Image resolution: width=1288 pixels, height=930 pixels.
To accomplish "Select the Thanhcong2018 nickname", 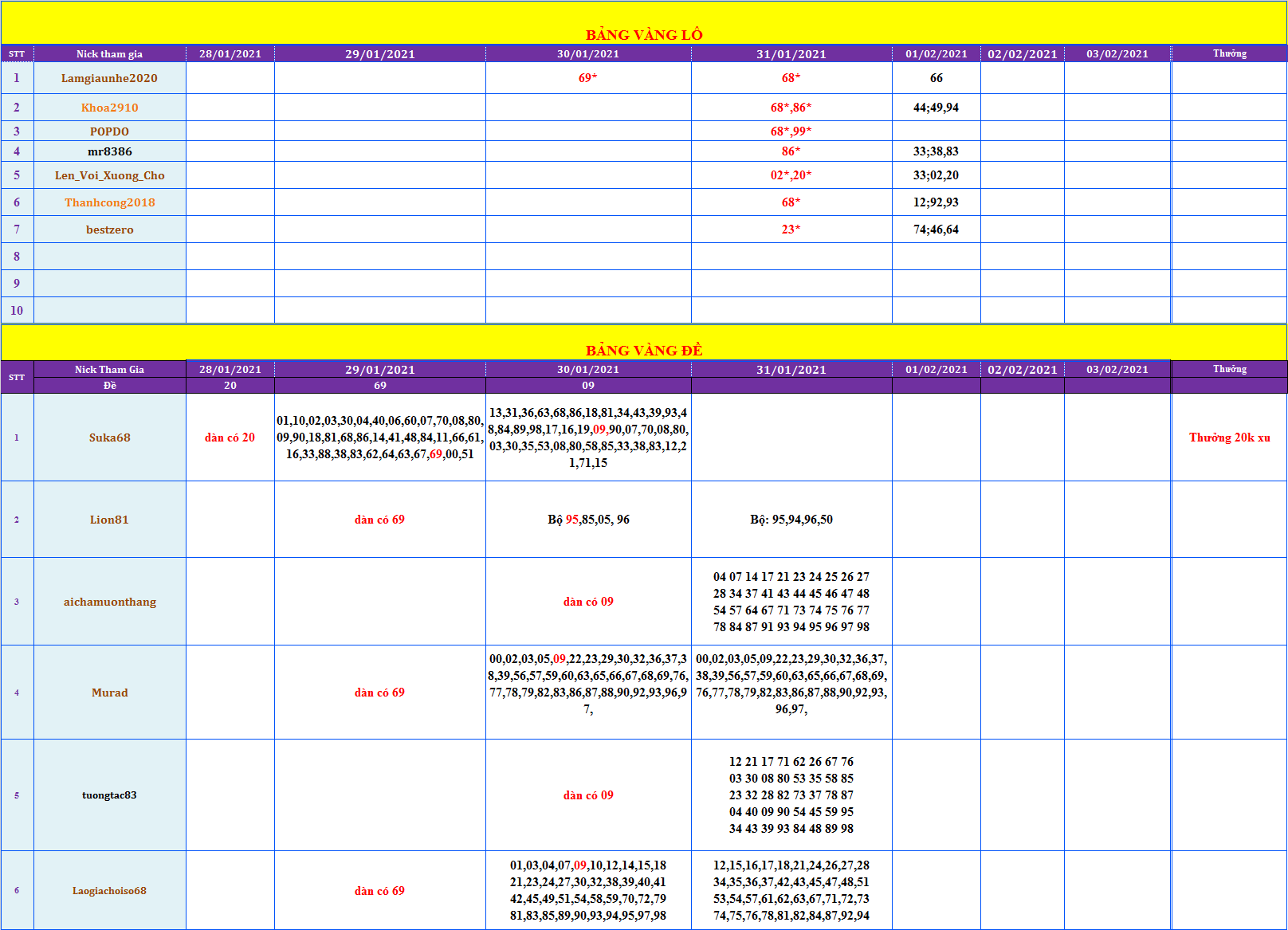I will [x=109, y=202].
